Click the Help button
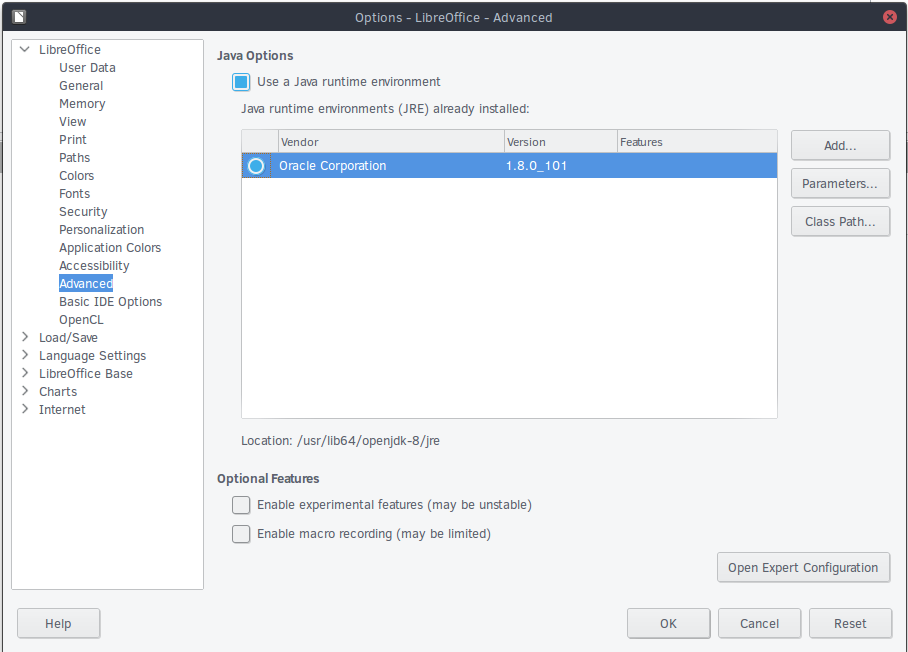 pos(58,624)
